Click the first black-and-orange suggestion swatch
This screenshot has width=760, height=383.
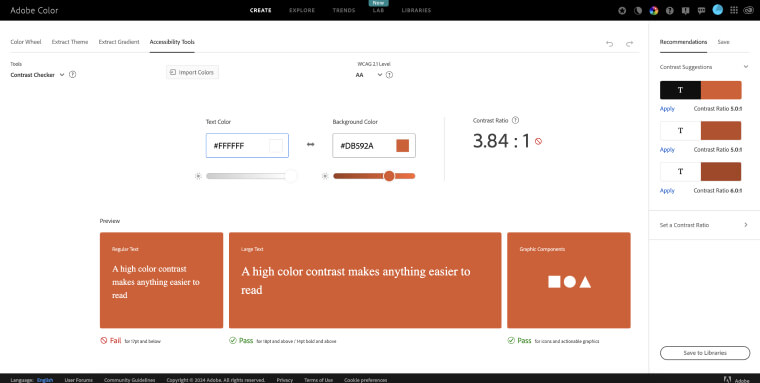tap(700, 90)
